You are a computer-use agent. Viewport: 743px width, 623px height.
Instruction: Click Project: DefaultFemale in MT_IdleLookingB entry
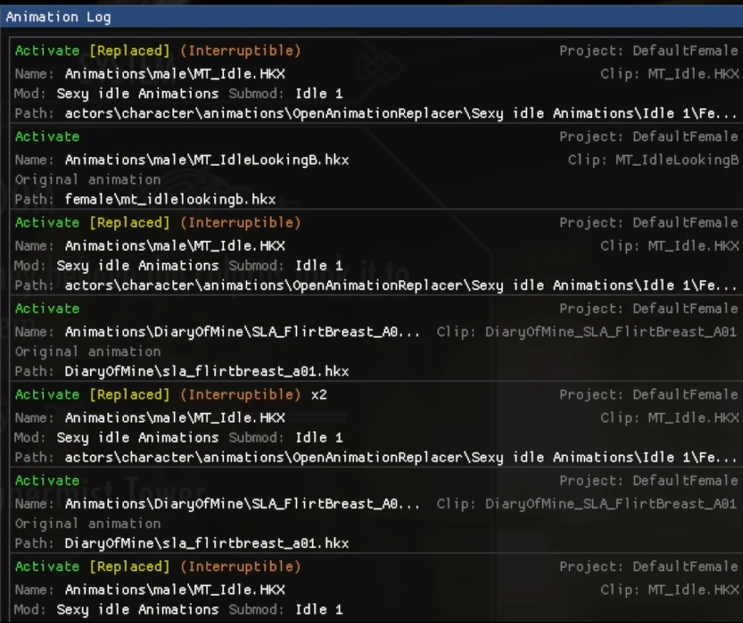point(649,137)
